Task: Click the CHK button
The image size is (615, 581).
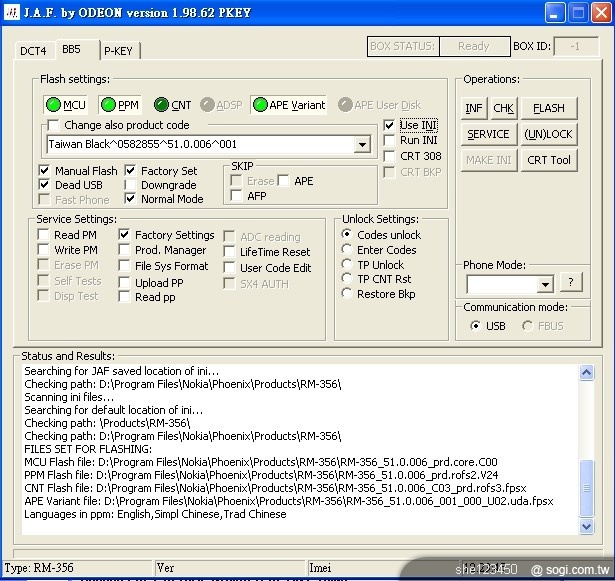Action: [503, 108]
